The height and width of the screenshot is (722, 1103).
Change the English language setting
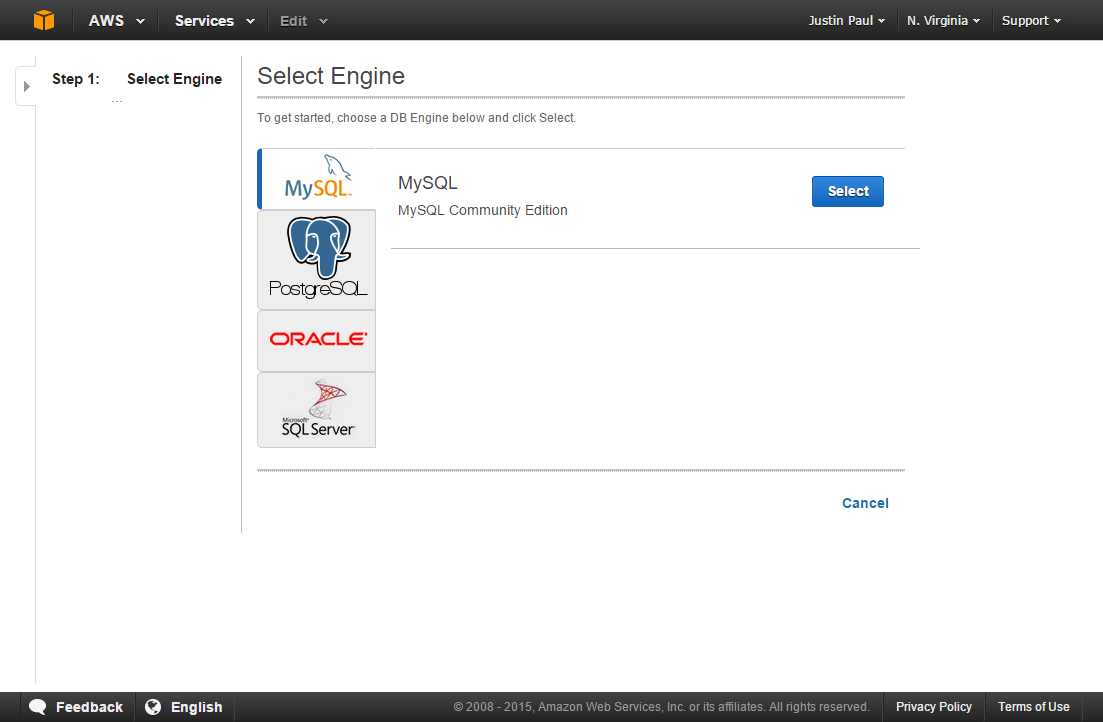pyautogui.click(x=196, y=707)
